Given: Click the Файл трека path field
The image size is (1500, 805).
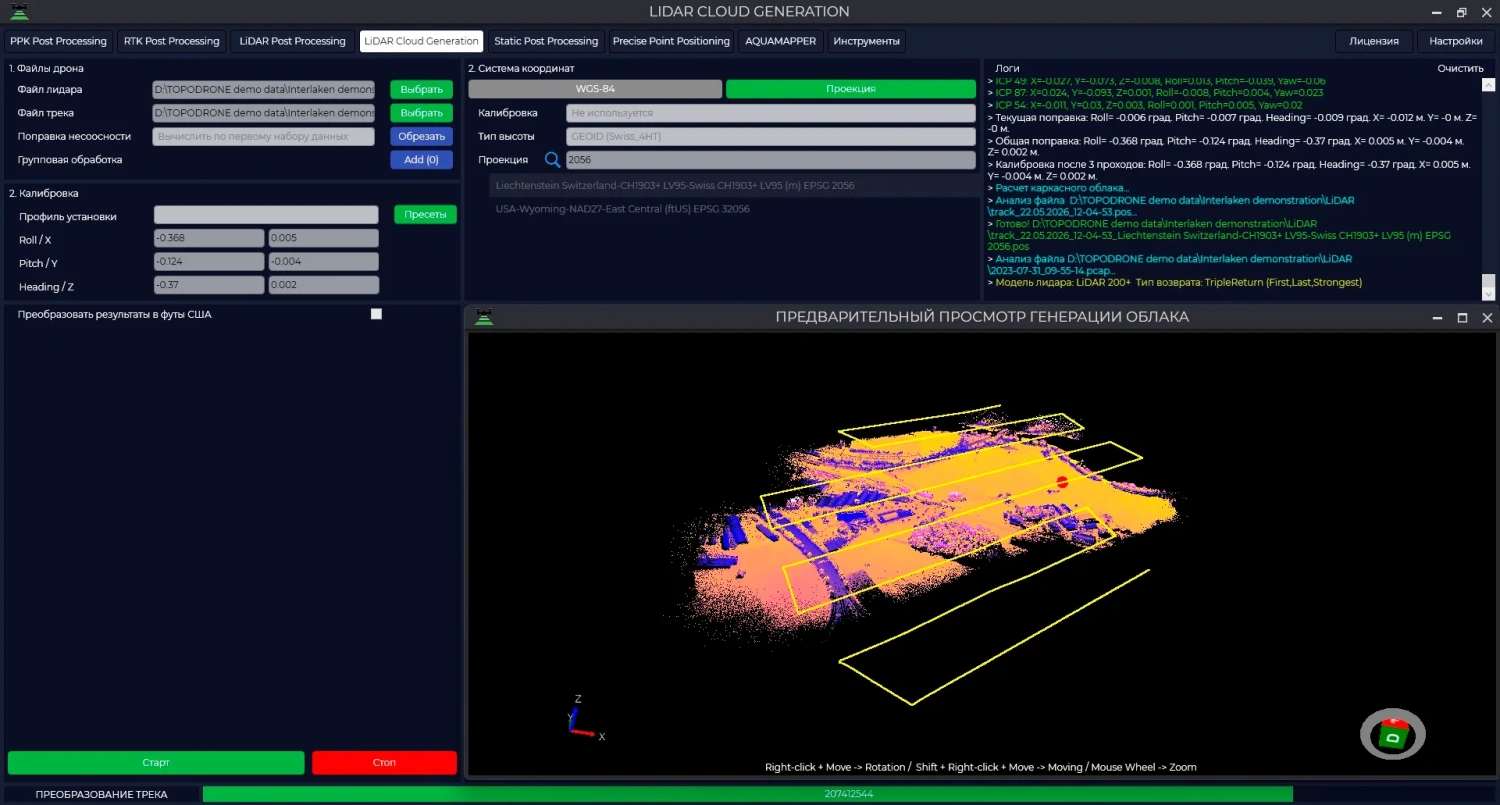Looking at the screenshot, I should click(x=264, y=113).
